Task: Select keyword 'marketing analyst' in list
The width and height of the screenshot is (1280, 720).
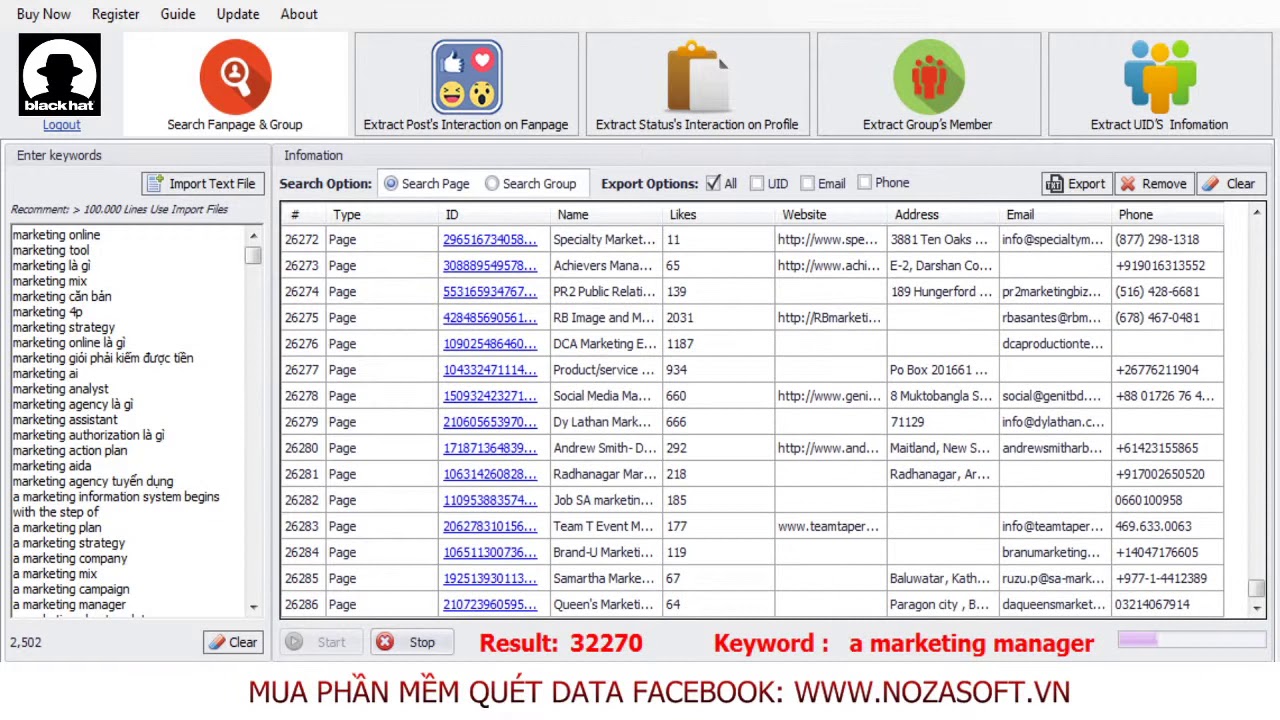Action: click(60, 389)
